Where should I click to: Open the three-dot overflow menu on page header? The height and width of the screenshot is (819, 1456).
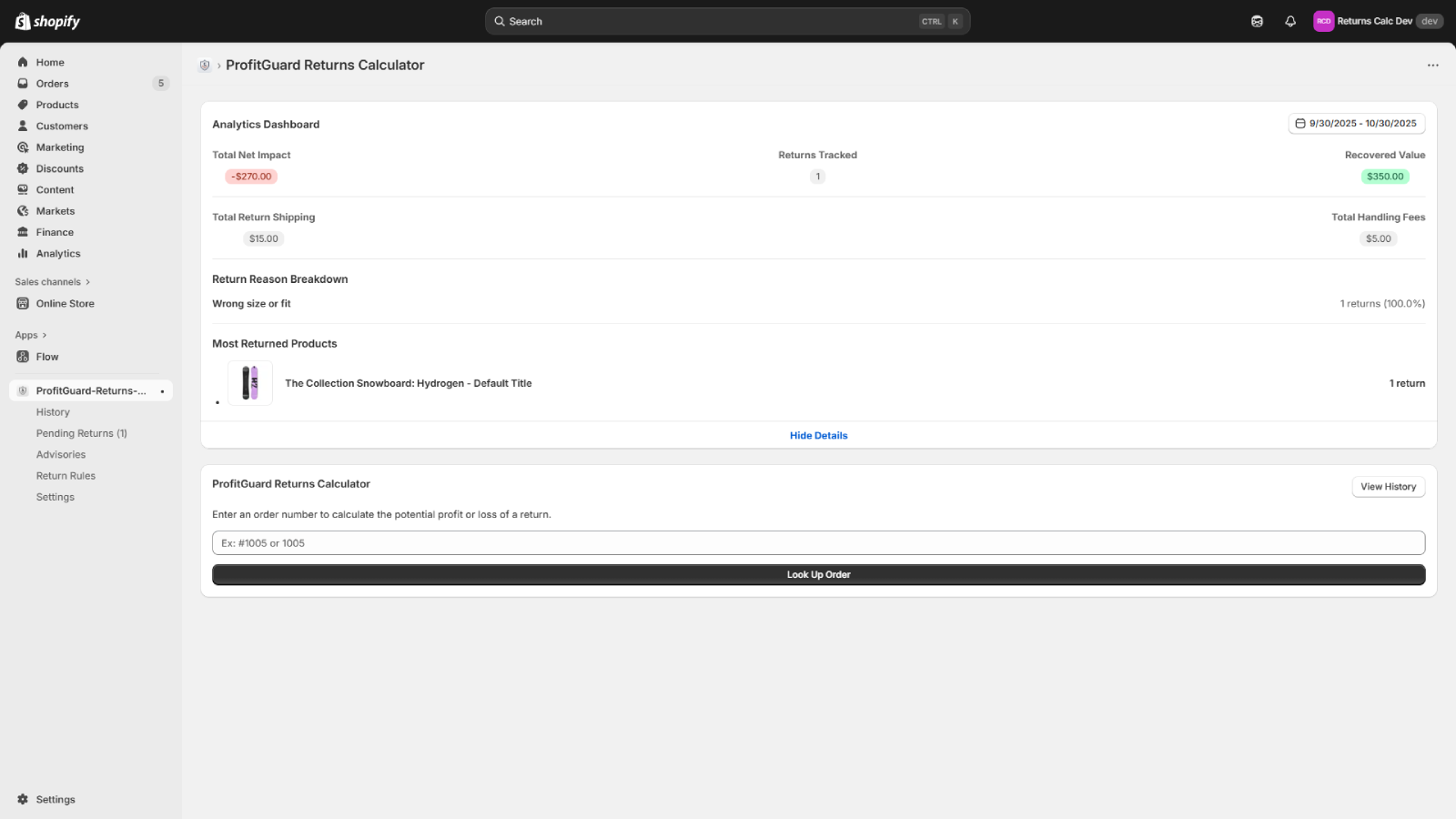[1433, 65]
